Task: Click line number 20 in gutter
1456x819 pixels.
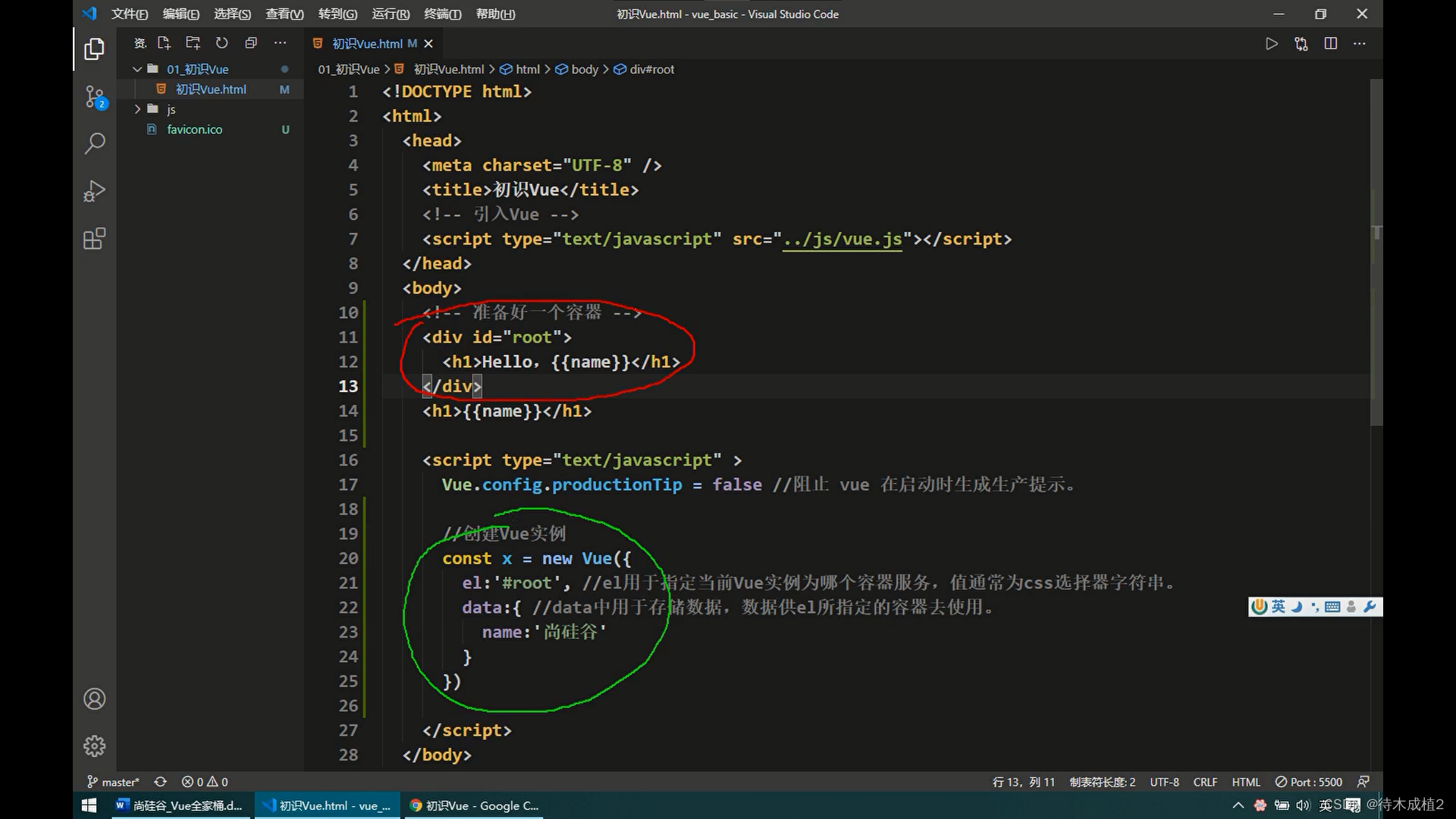Action: [348, 559]
